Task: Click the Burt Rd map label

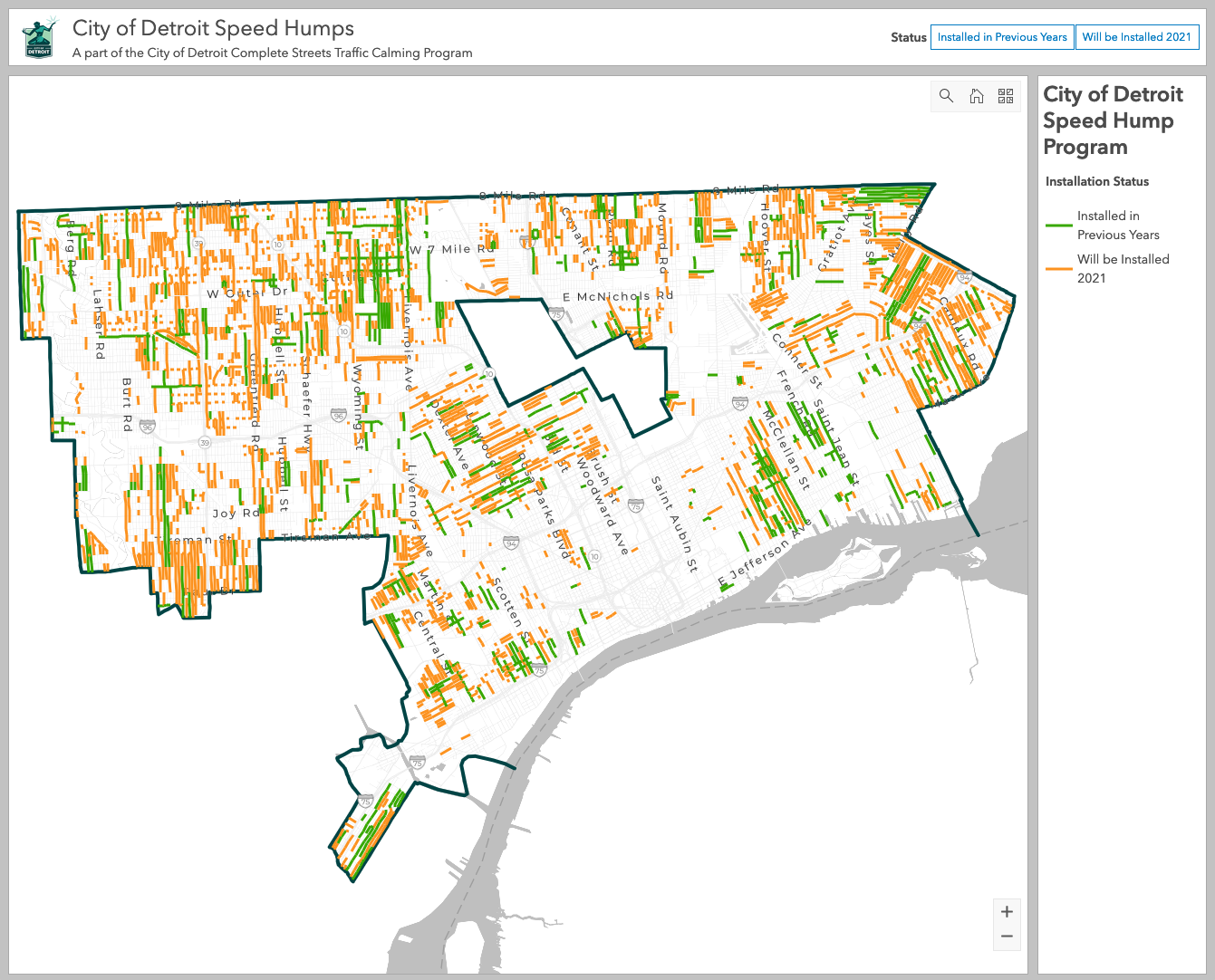Action: coord(127,405)
